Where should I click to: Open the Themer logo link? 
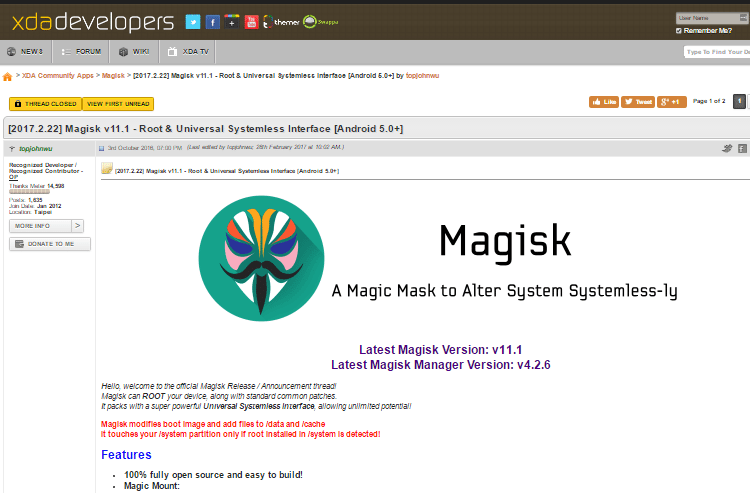click(281, 22)
